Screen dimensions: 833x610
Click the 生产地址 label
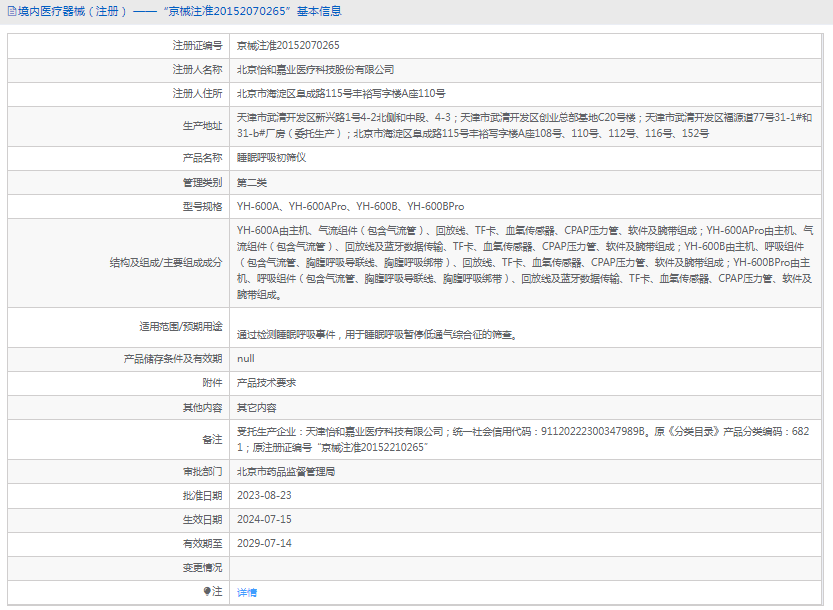202,126
